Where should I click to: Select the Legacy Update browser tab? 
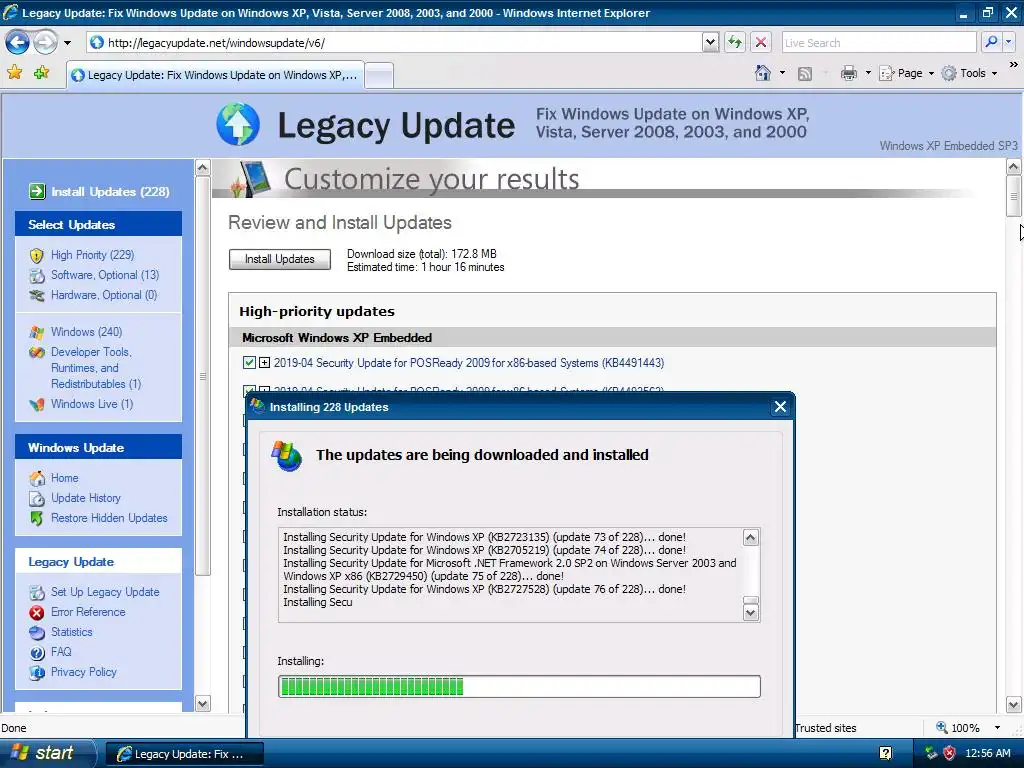(215, 75)
